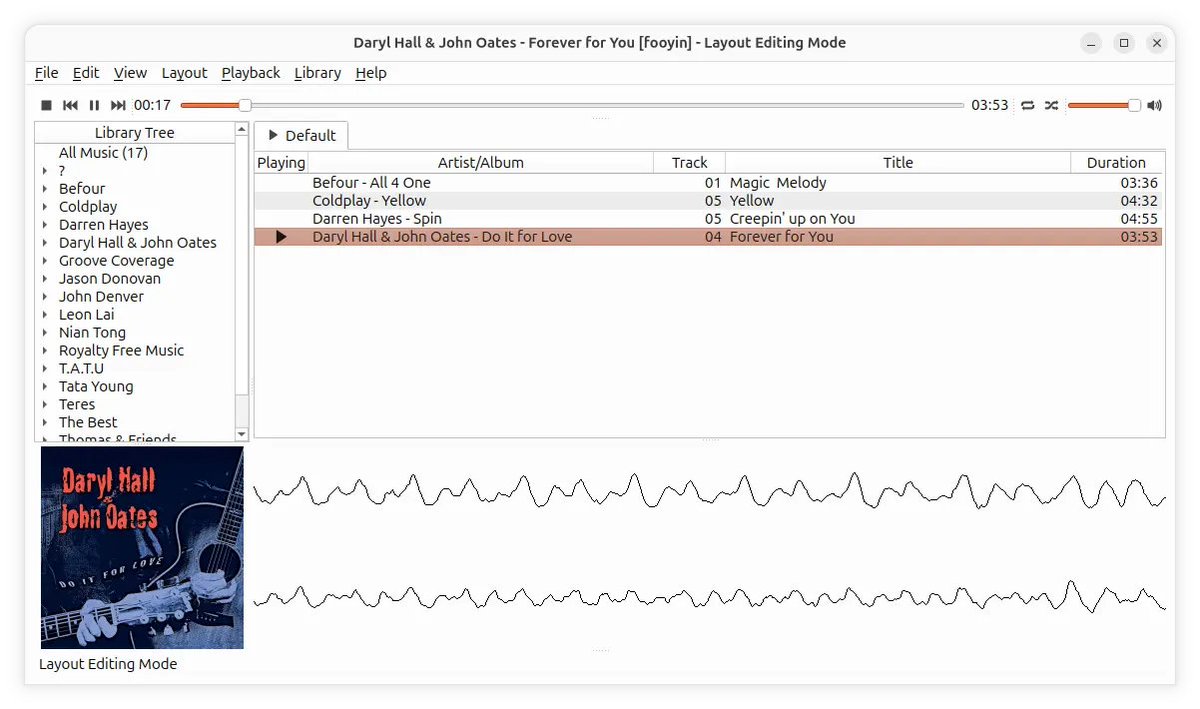The height and width of the screenshot is (709, 1200).
Task: Skip to the previous track
Action: click(x=70, y=105)
